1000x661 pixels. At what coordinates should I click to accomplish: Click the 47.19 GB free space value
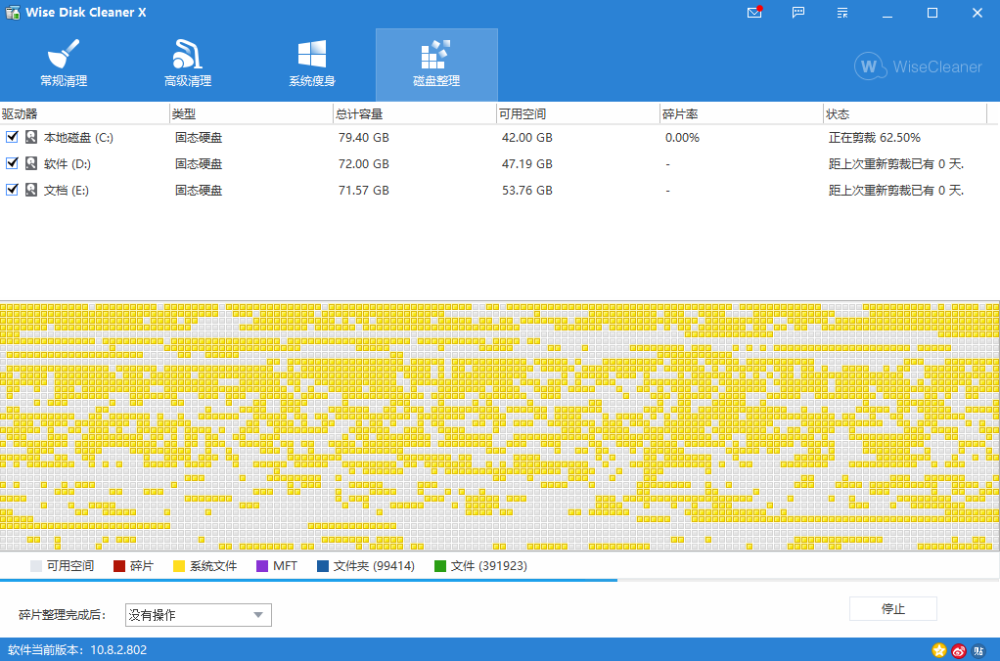click(527, 164)
